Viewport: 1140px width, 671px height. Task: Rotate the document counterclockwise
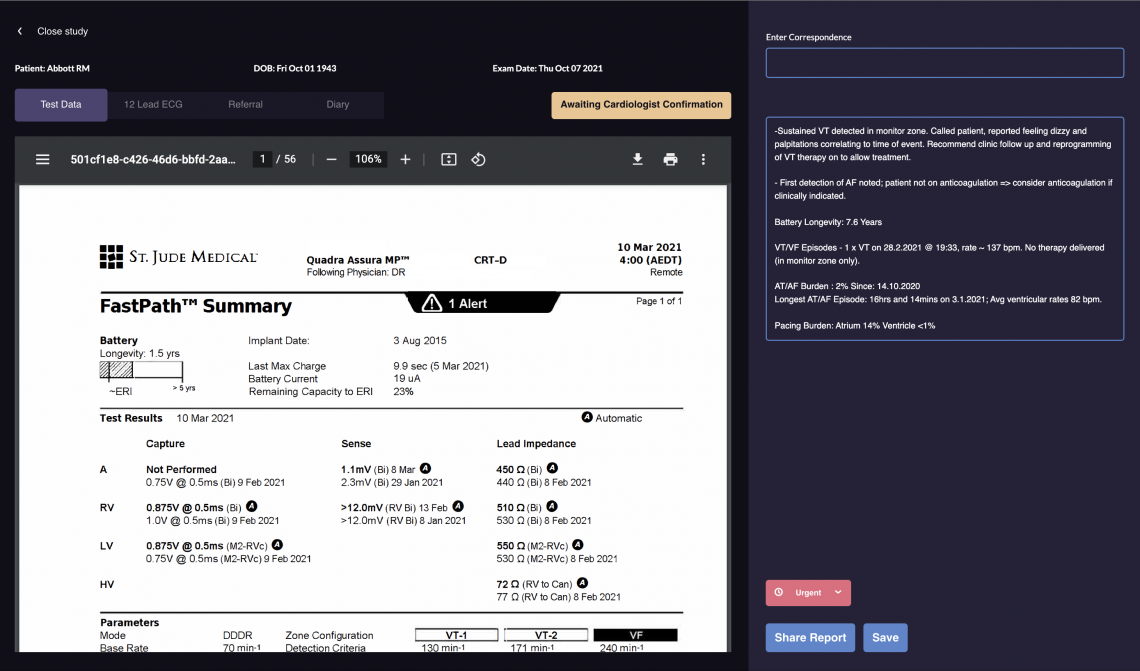(x=478, y=159)
